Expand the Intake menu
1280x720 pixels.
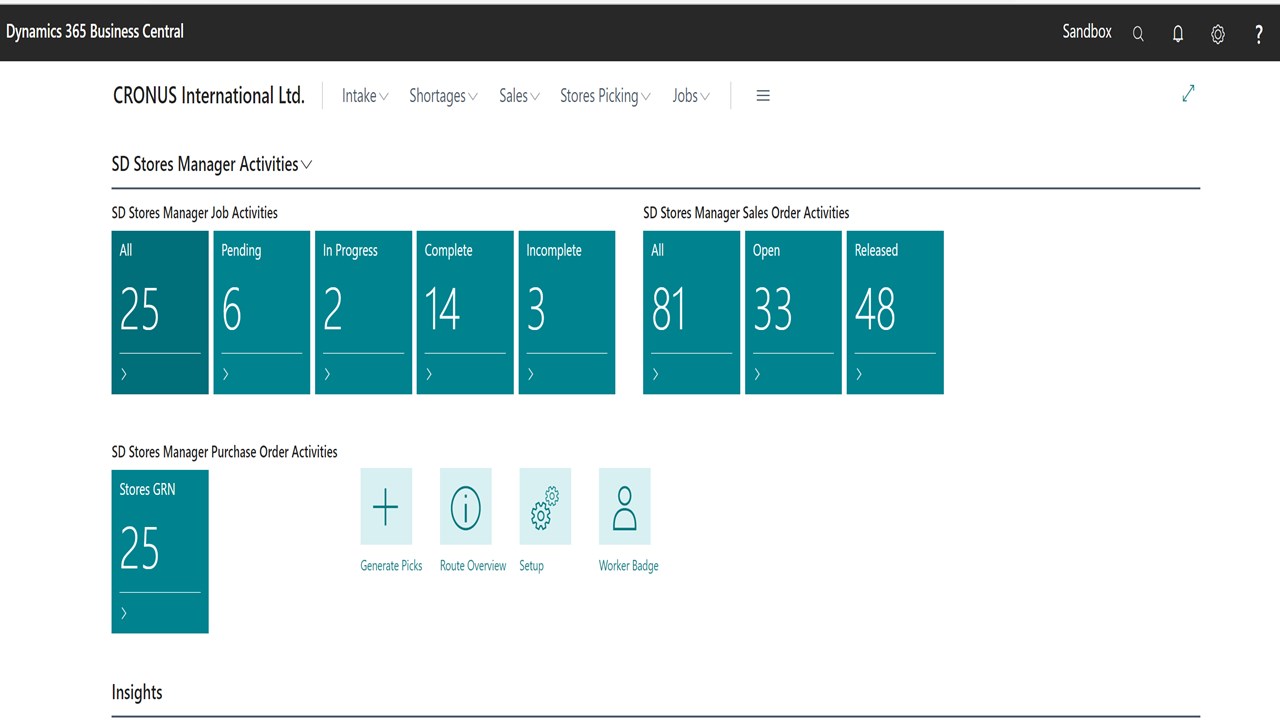(x=365, y=96)
